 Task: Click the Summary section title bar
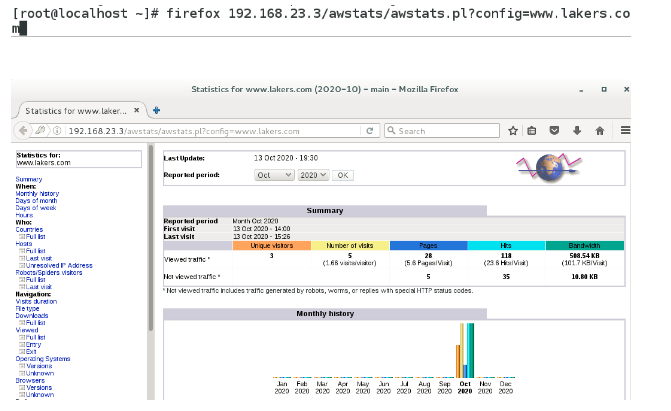325,211
